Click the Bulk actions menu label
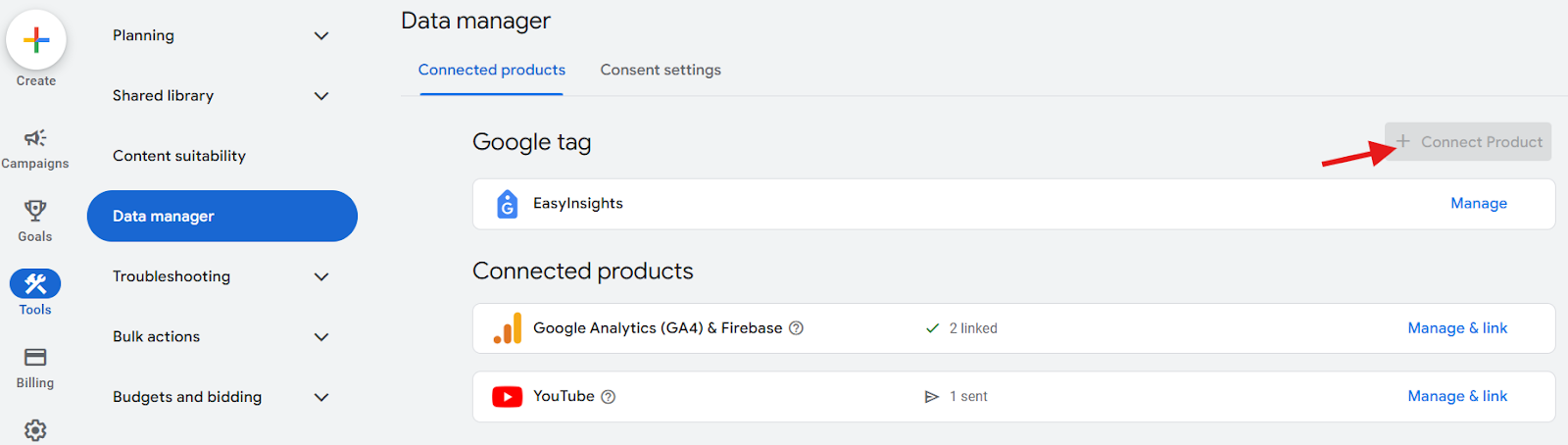Viewport: 1568px width, 445px height. click(156, 336)
